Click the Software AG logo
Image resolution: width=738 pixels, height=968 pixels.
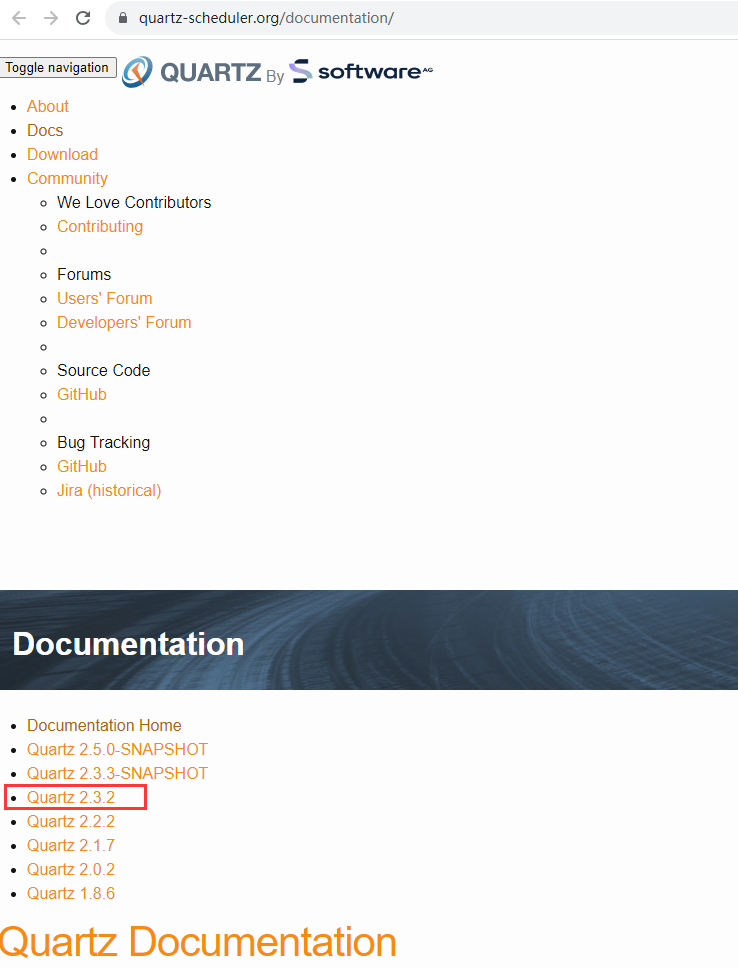point(361,71)
